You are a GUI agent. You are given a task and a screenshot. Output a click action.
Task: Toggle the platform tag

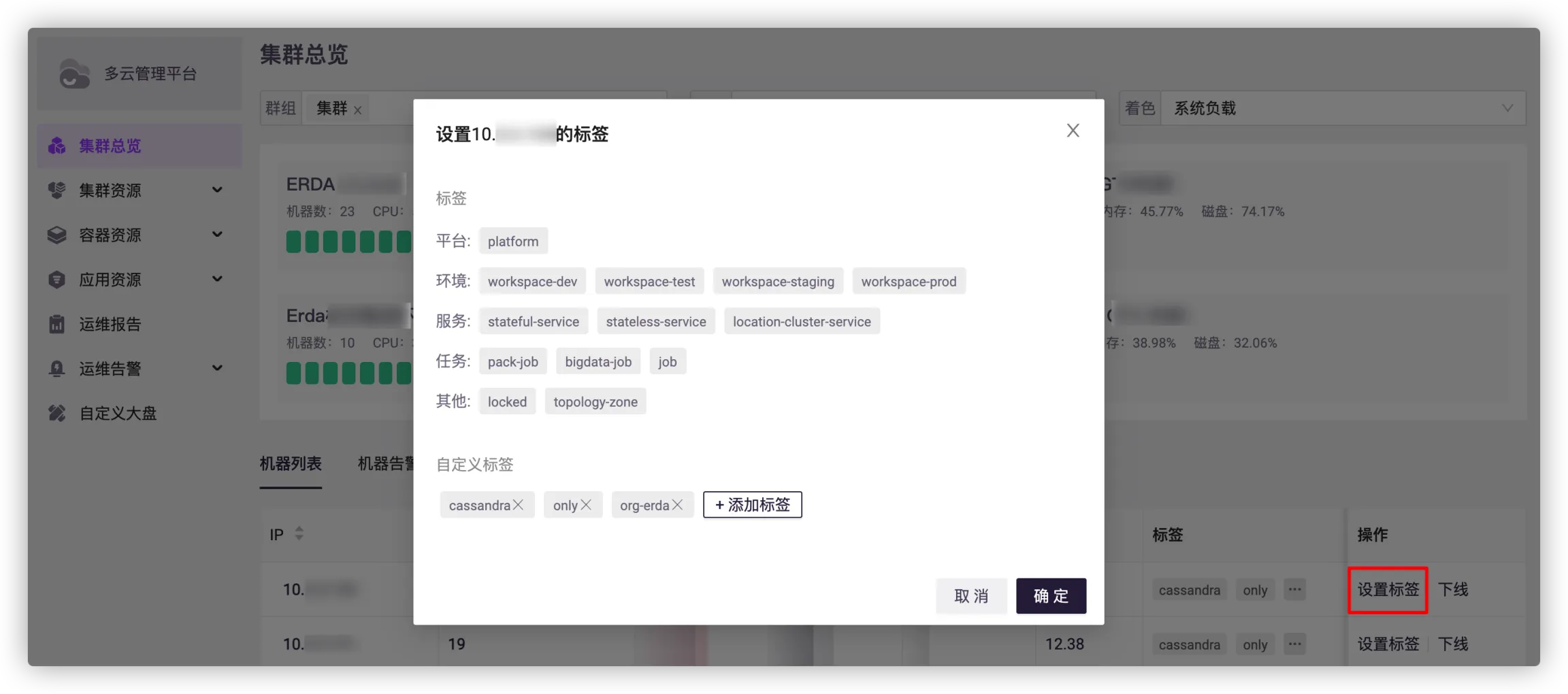point(513,242)
